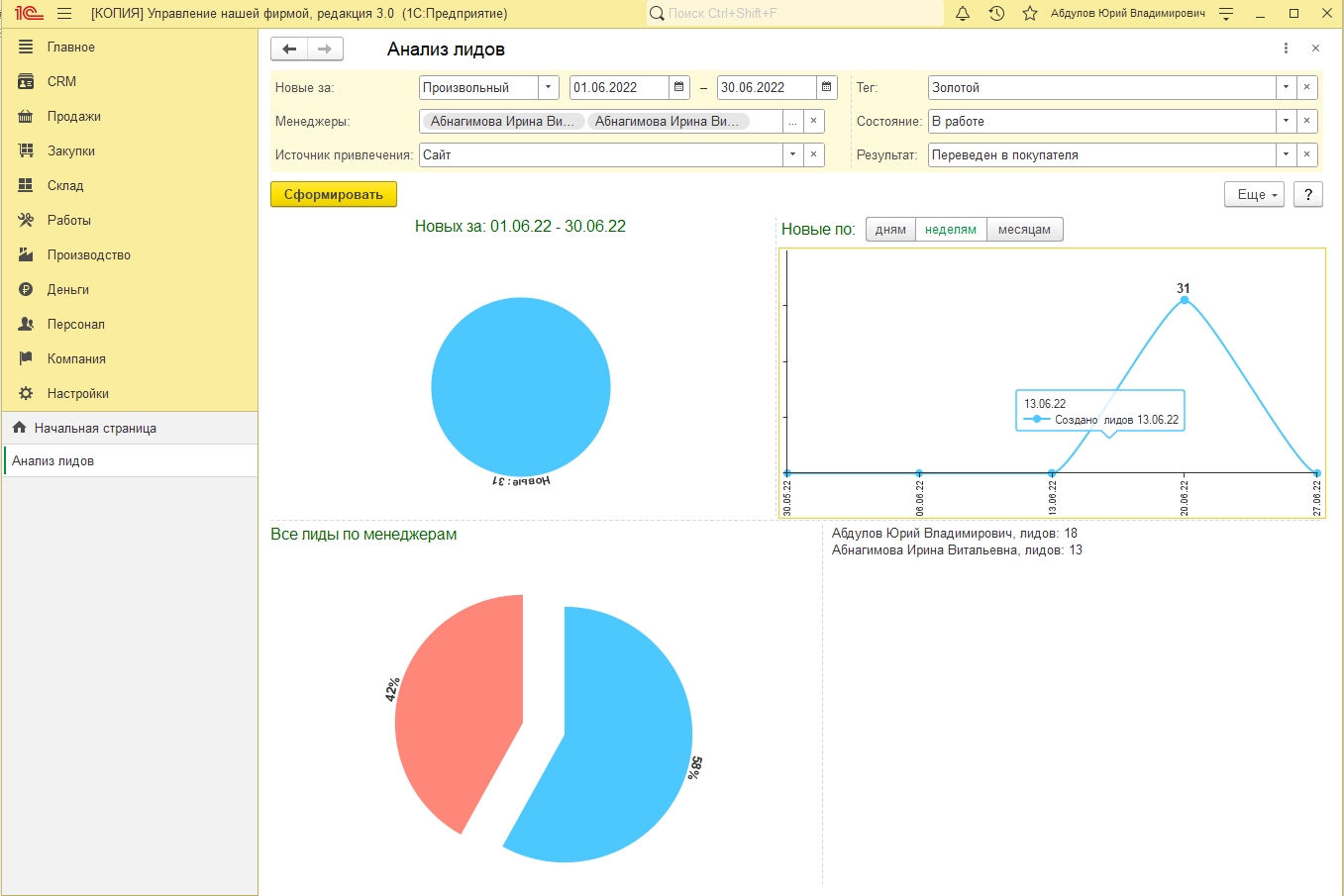1344x896 pixels.
Task: Click the Все лиды по менеджерам heading
Action: pos(363,534)
